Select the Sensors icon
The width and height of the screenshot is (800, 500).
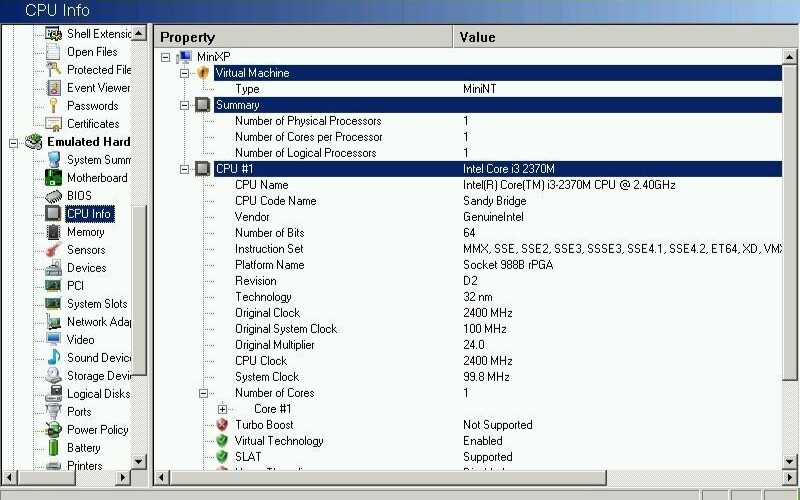click(x=53, y=250)
